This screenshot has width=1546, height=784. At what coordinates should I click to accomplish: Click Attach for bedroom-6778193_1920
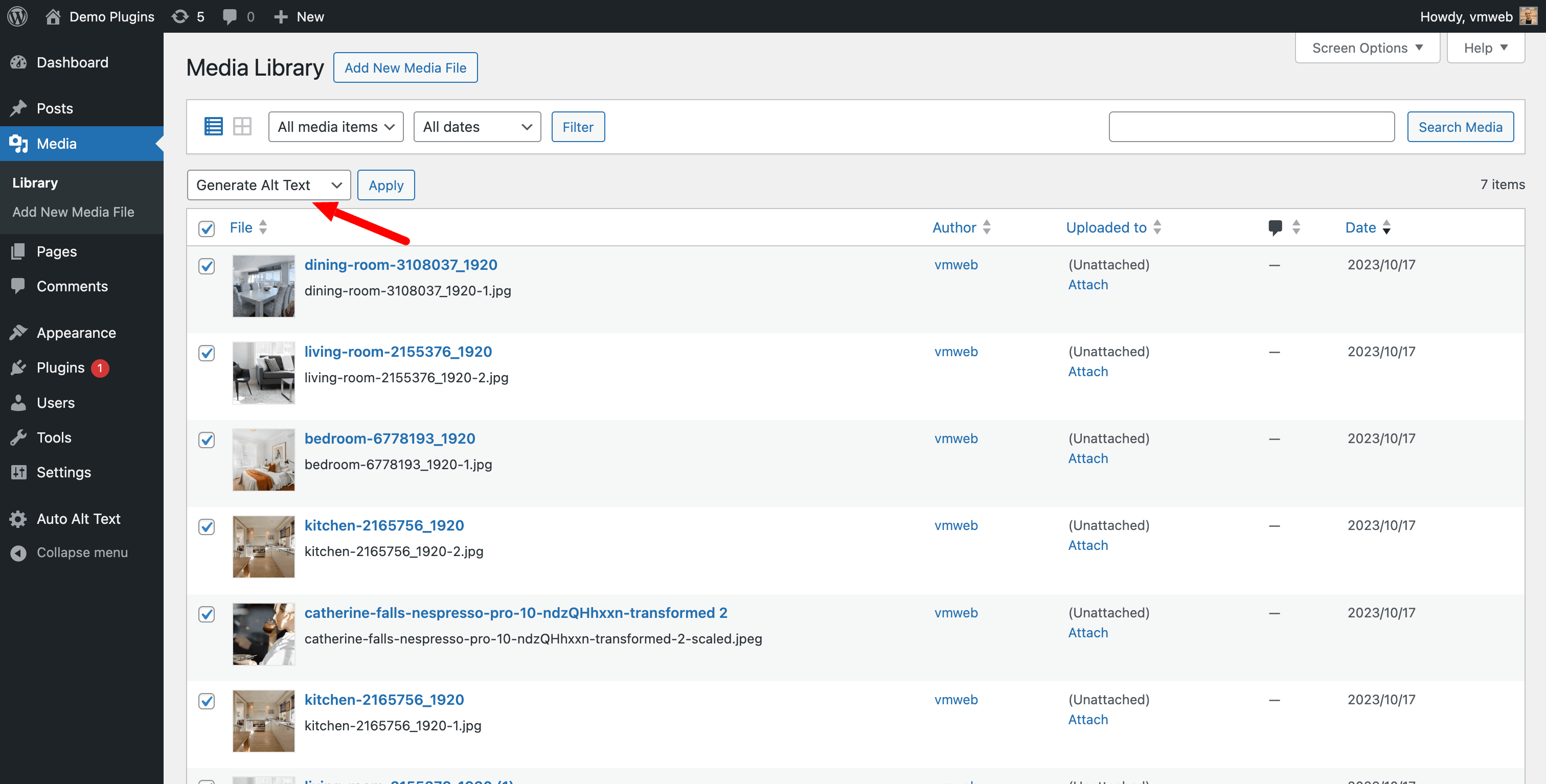point(1087,458)
